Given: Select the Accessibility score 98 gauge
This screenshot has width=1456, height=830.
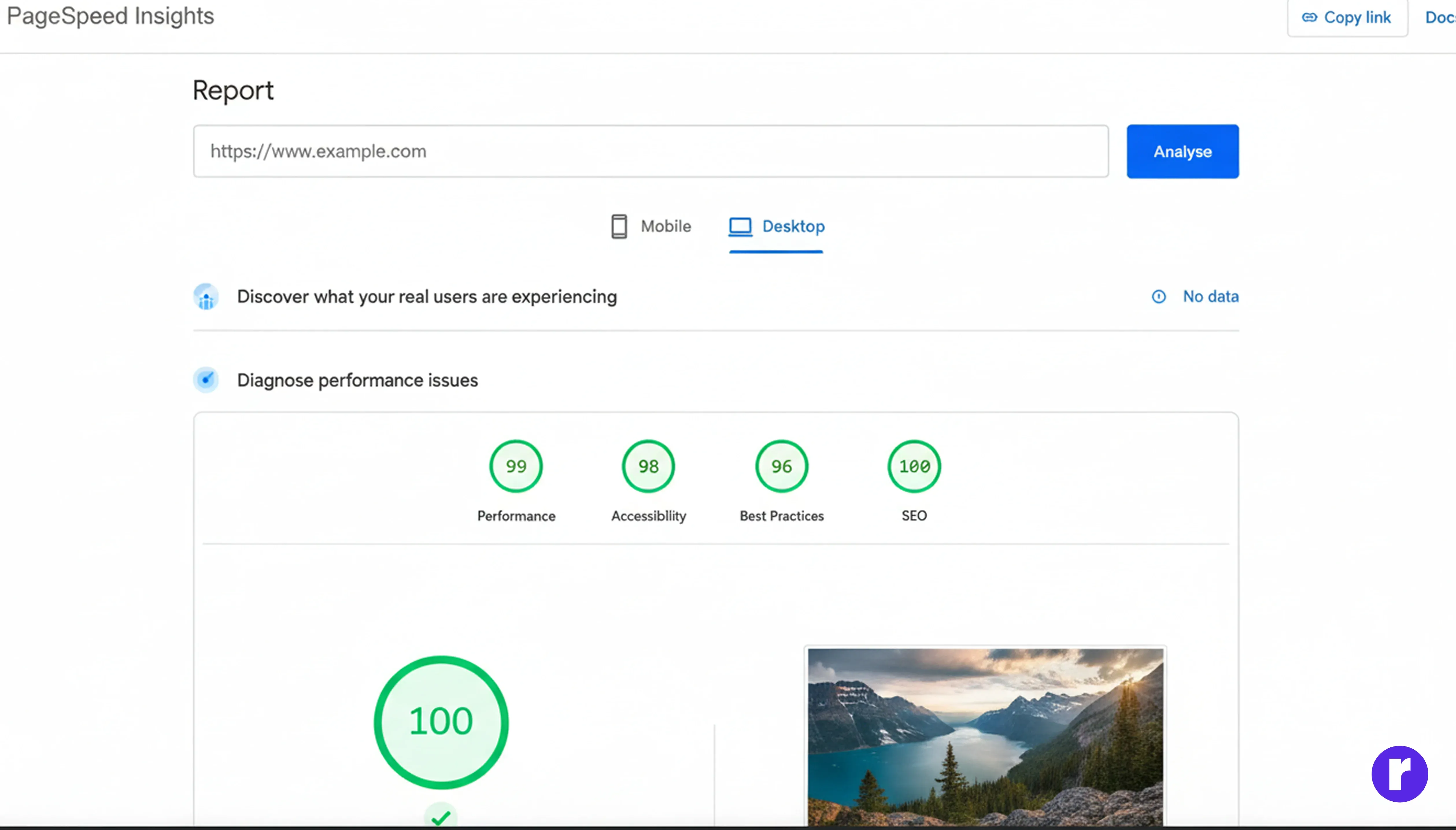Looking at the screenshot, I should (x=648, y=466).
